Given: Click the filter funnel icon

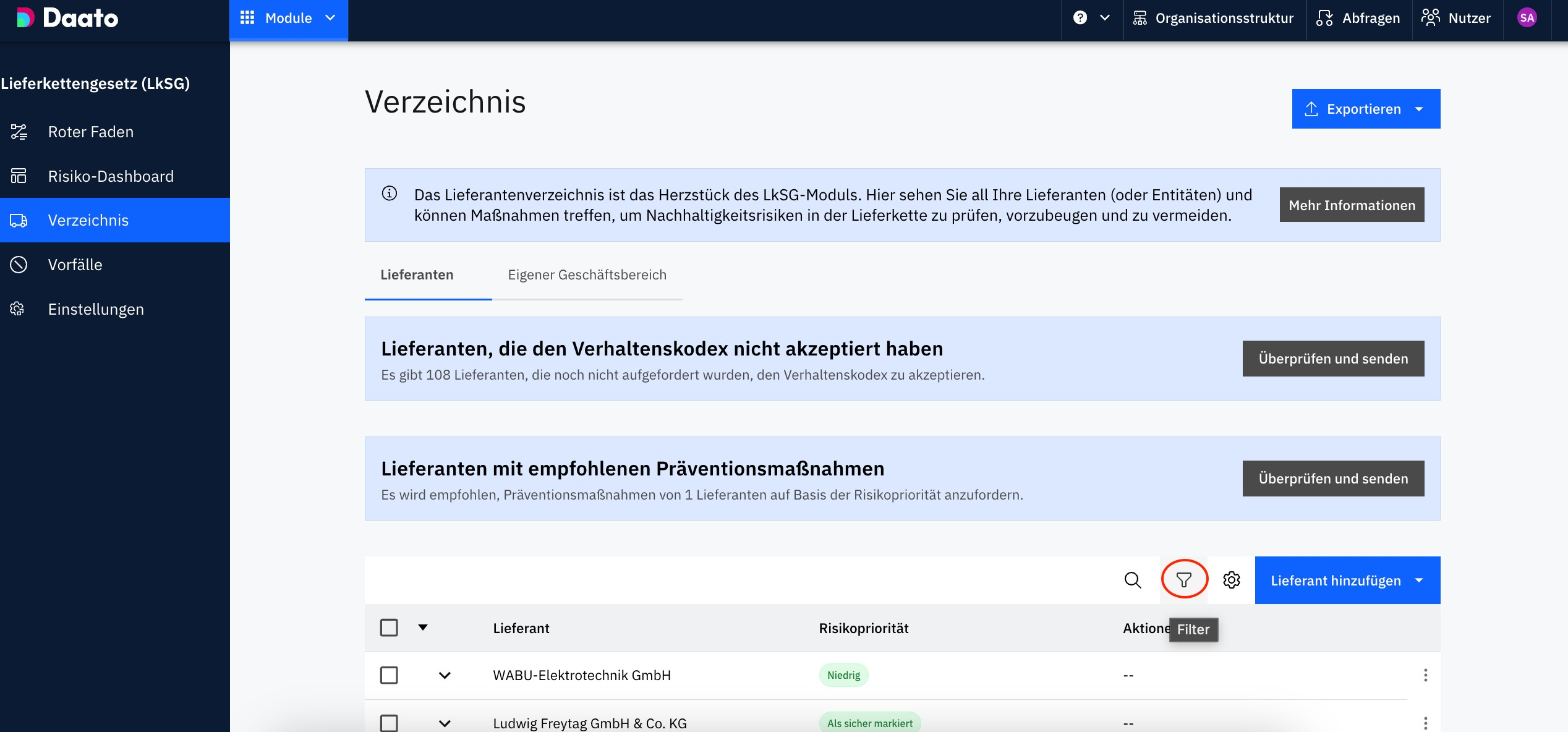Looking at the screenshot, I should coord(1183,580).
